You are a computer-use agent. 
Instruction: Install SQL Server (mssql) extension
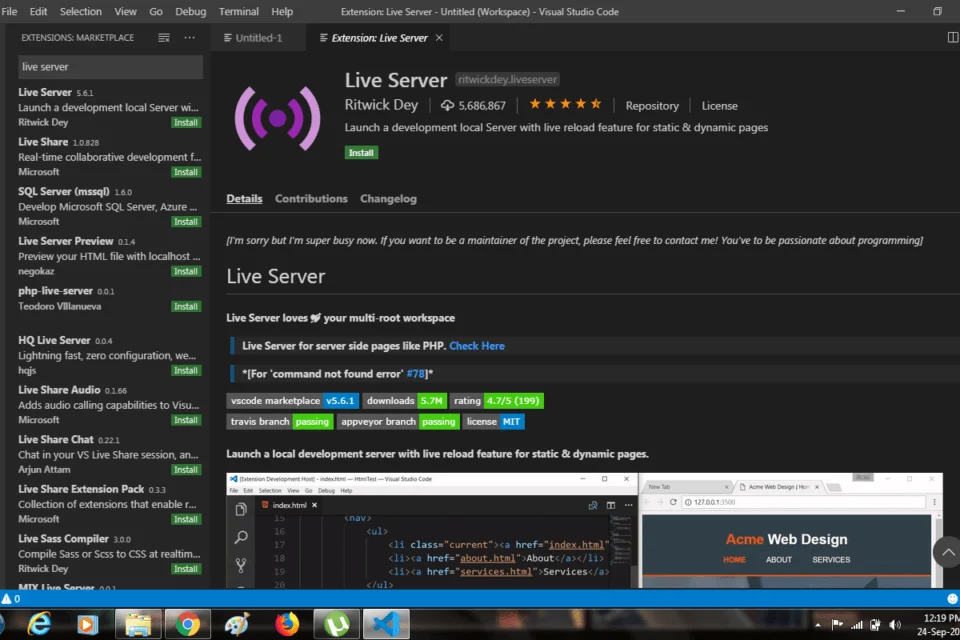[186, 222]
